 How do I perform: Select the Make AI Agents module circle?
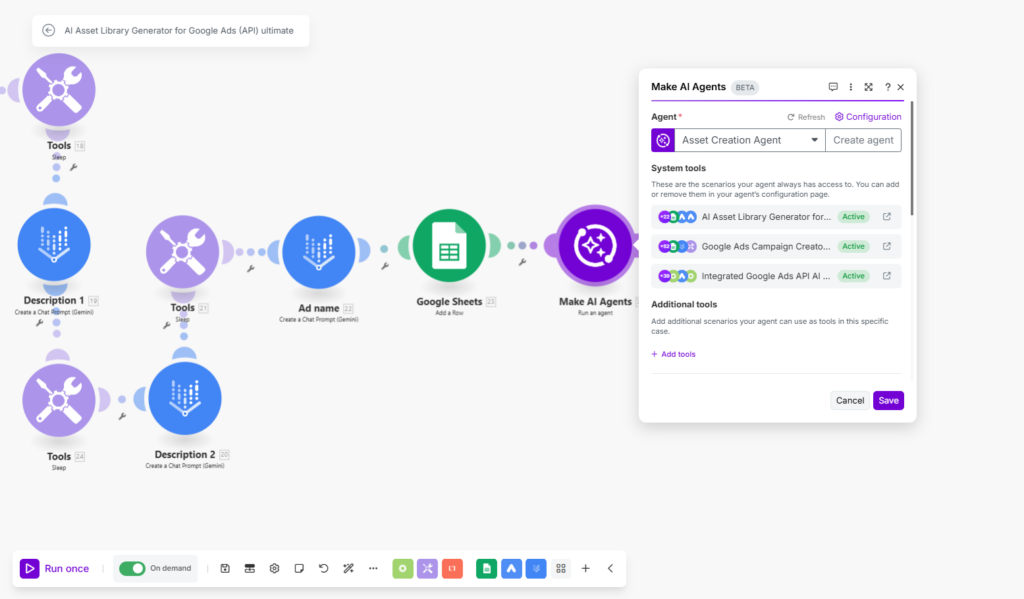[x=595, y=246]
